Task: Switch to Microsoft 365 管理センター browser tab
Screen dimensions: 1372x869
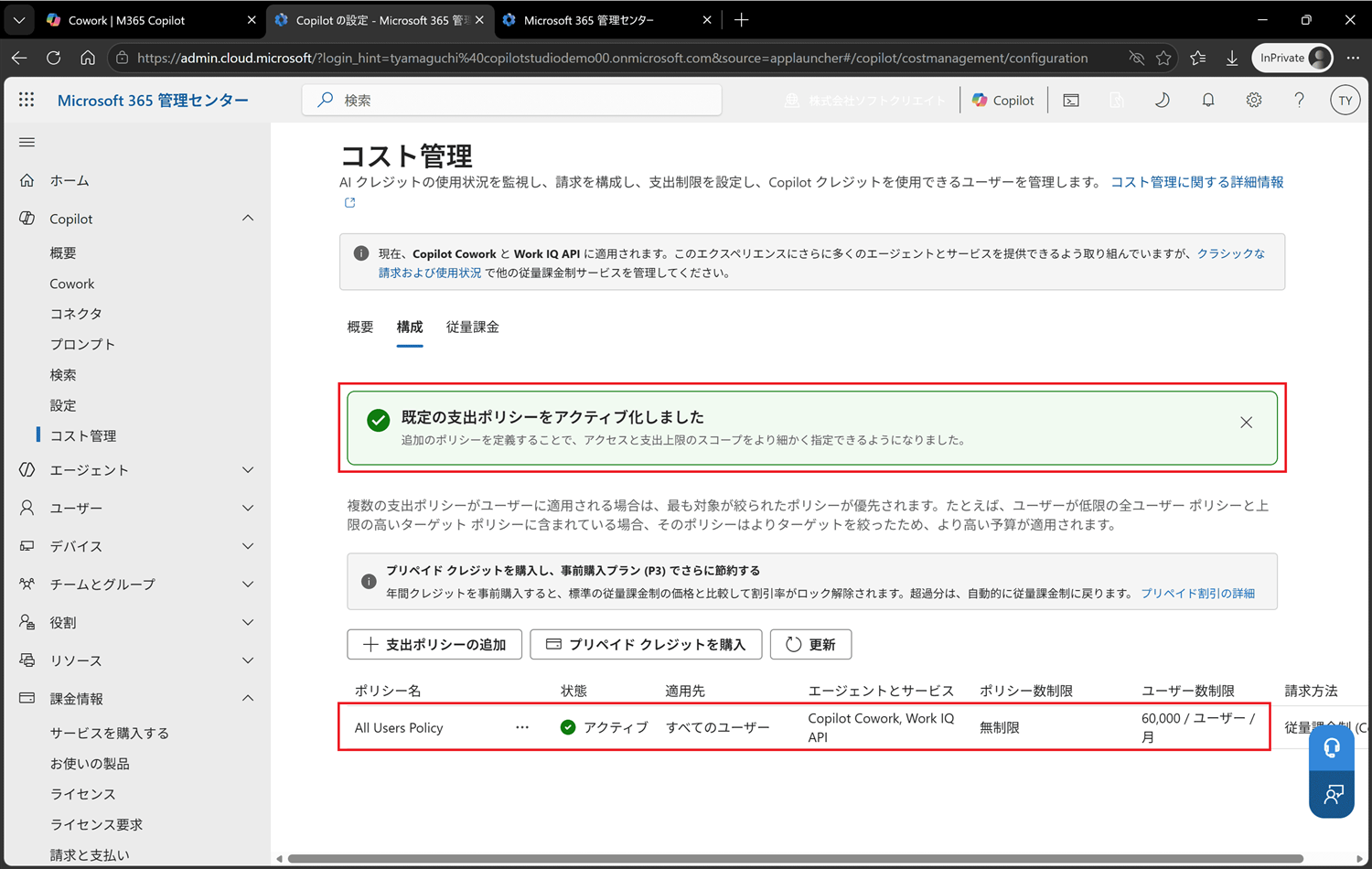Action: click(x=607, y=19)
